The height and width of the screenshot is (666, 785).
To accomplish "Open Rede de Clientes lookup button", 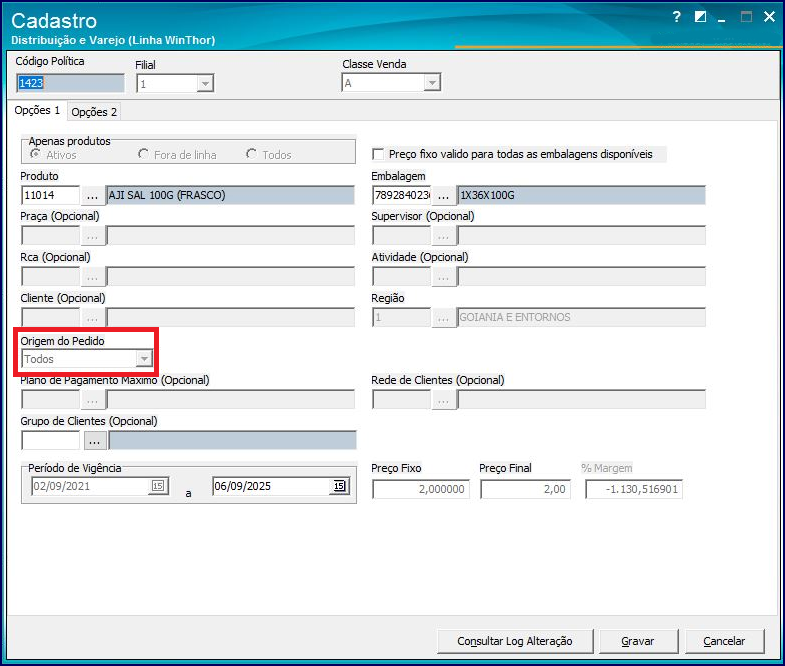I will click(444, 400).
